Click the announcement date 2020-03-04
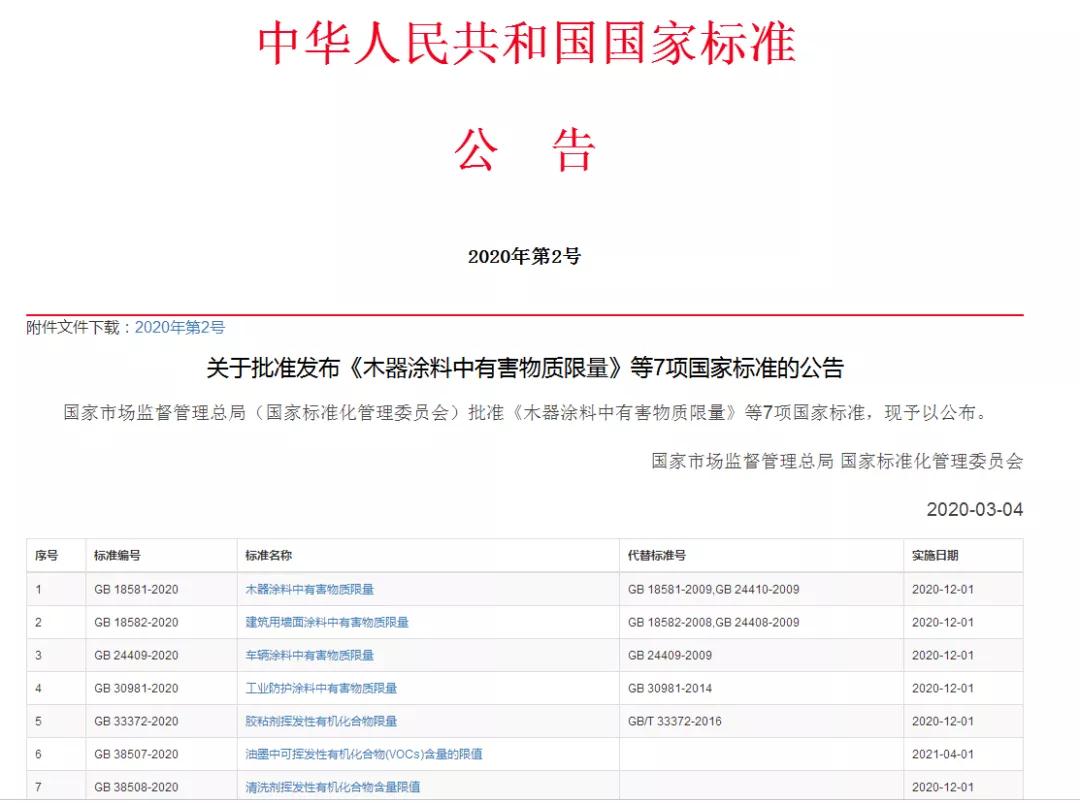 (x=975, y=510)
